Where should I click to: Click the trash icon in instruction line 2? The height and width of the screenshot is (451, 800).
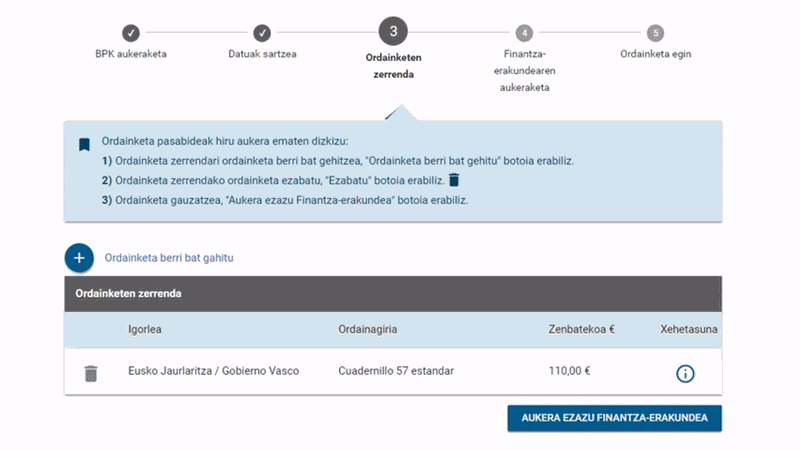pos(454,180)
